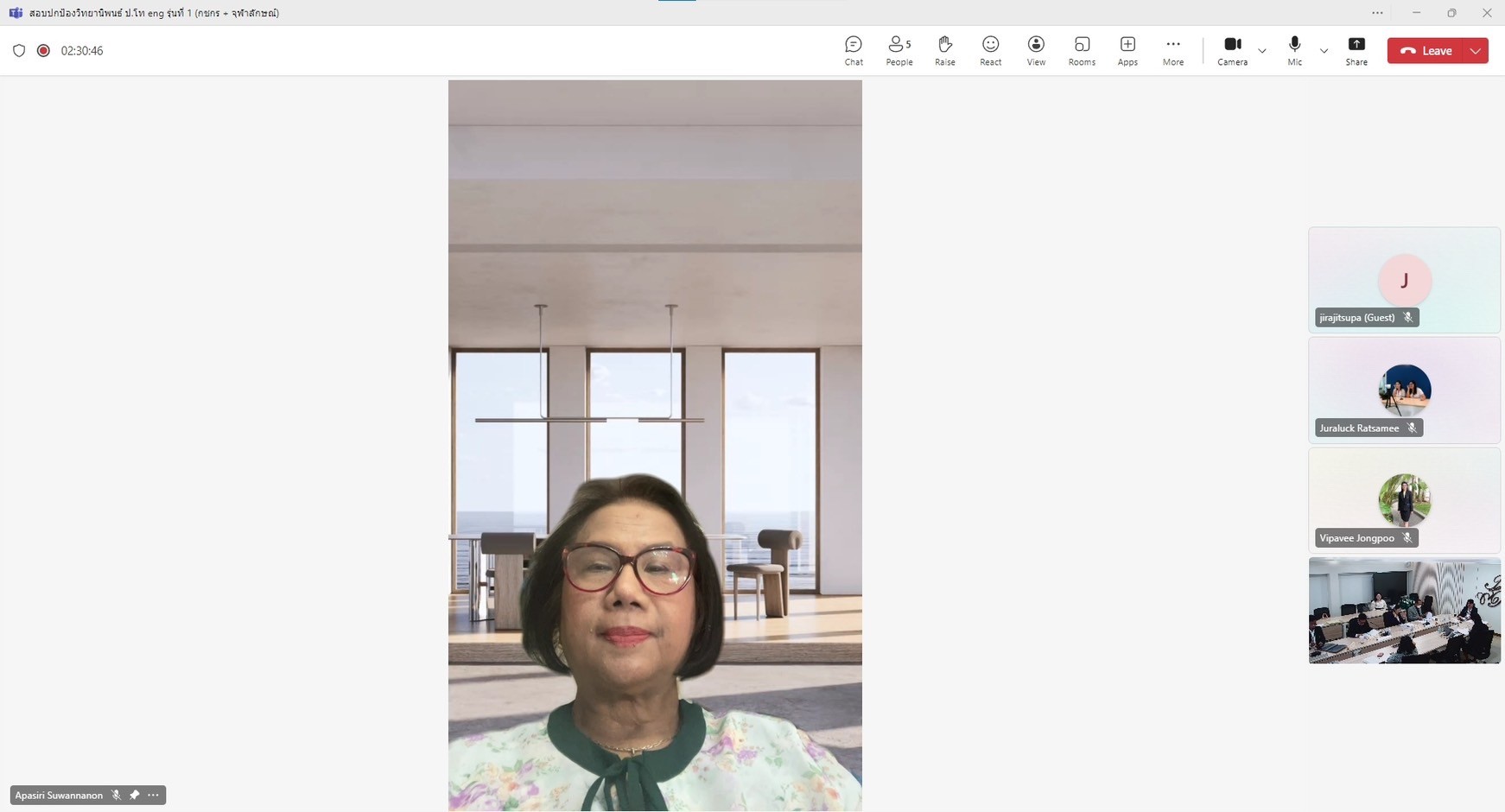The height and width of the screenshot is (812, 1505).
Task: Click Apasiri Suwannanon name label
Action: click(x=59, y=795)
